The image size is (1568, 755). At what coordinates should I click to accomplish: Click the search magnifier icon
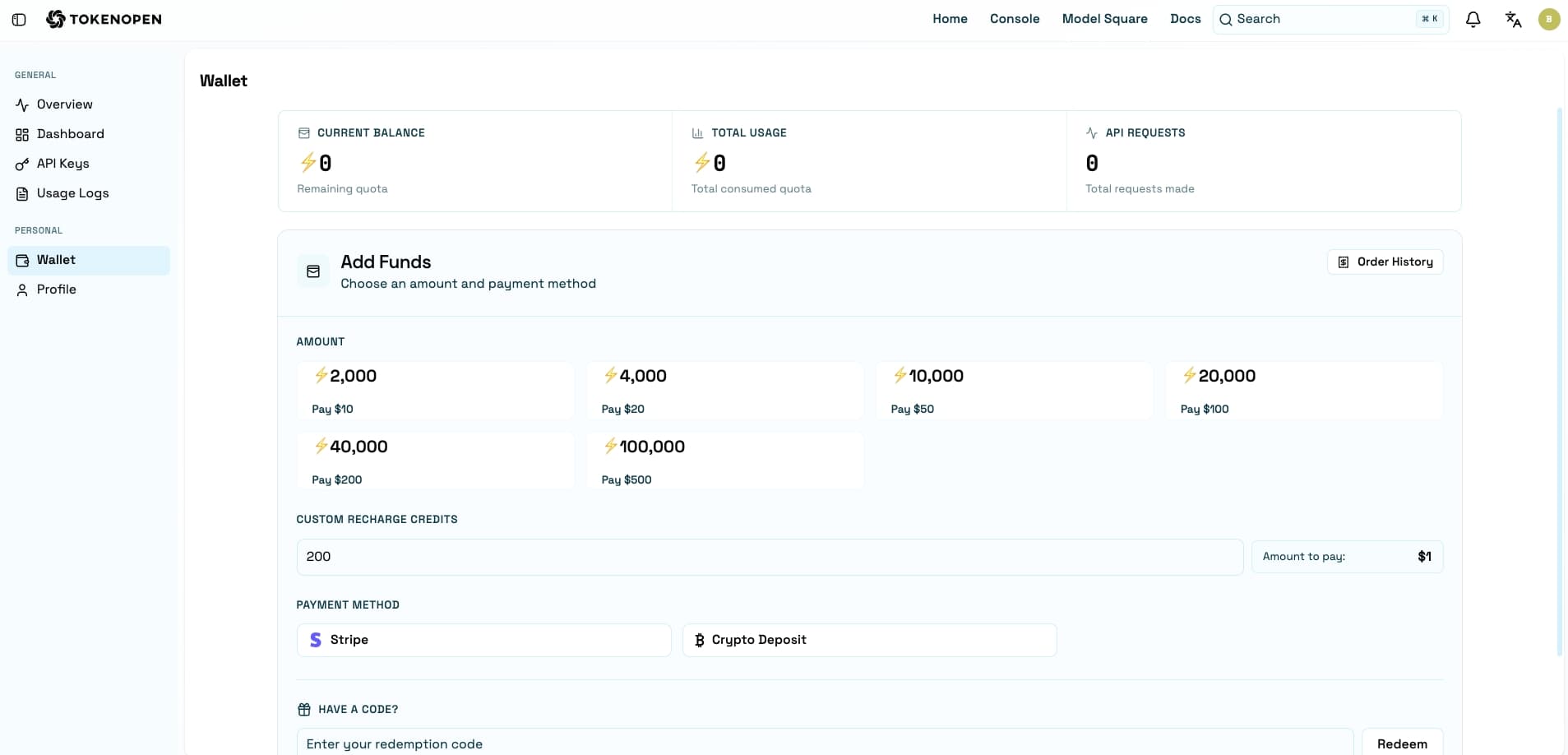pyautogui.click(x=1226, y=20)
